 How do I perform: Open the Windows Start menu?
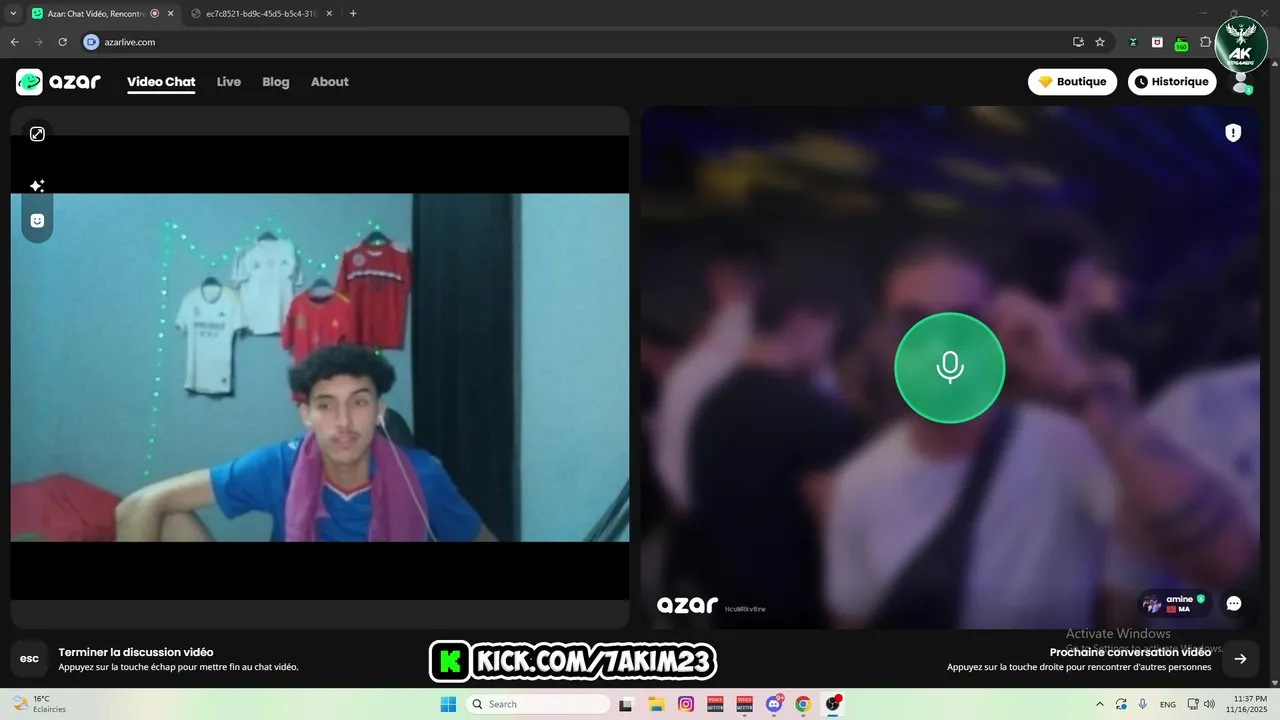[x=448, y=704]
